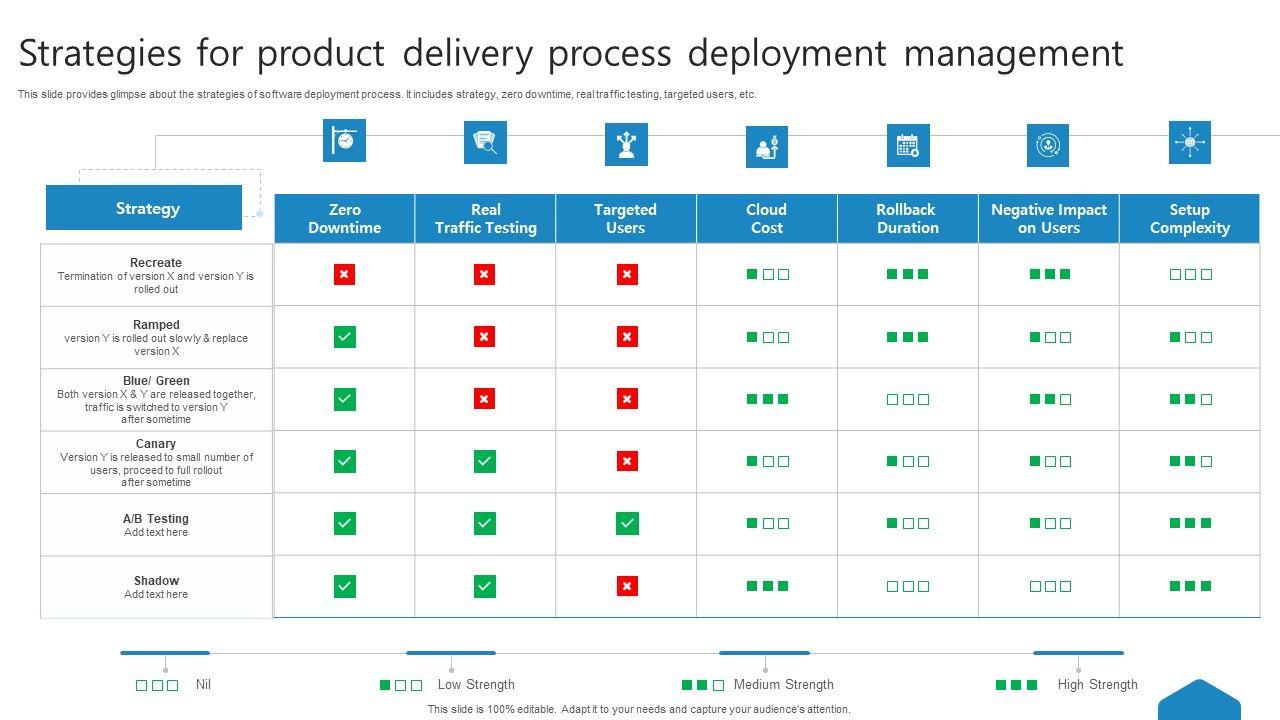Screen dimensions: 1280x720
Task: Click red cross for Blue/Green Real Traffic Testing
Action: tap(485, 399)
